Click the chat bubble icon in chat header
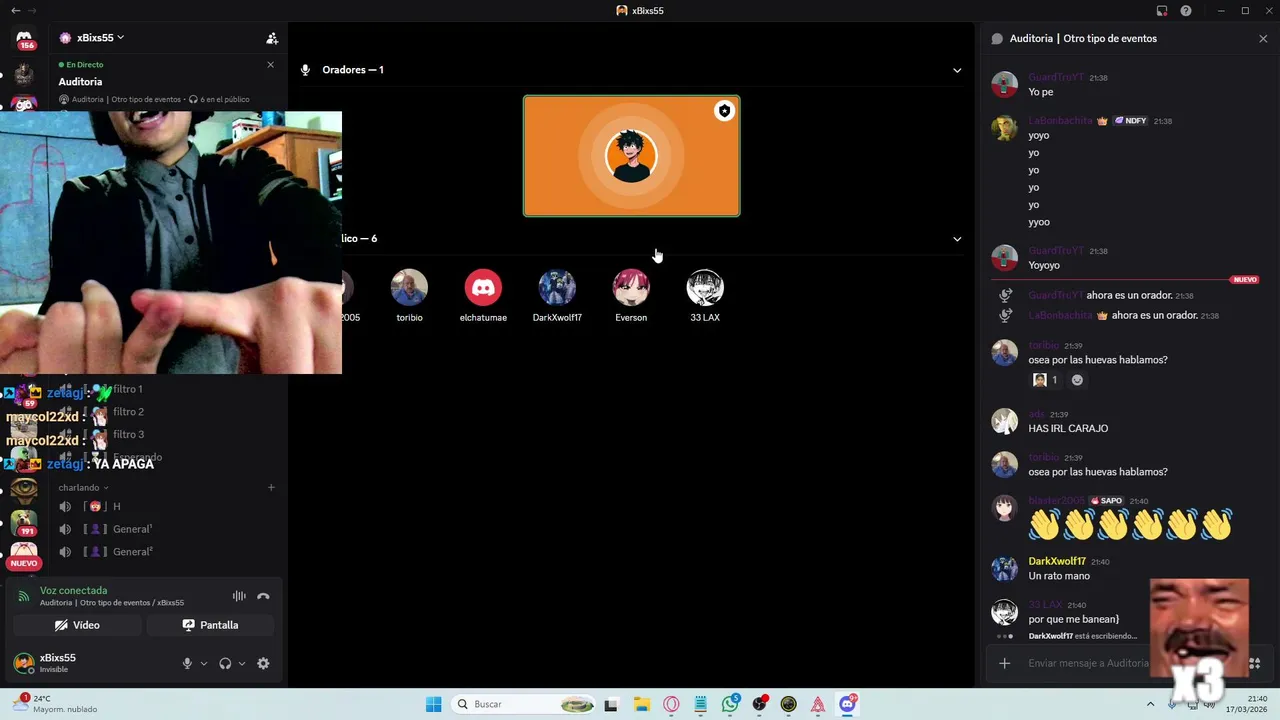Screen dimensions: 1280x720 [997, 39]
